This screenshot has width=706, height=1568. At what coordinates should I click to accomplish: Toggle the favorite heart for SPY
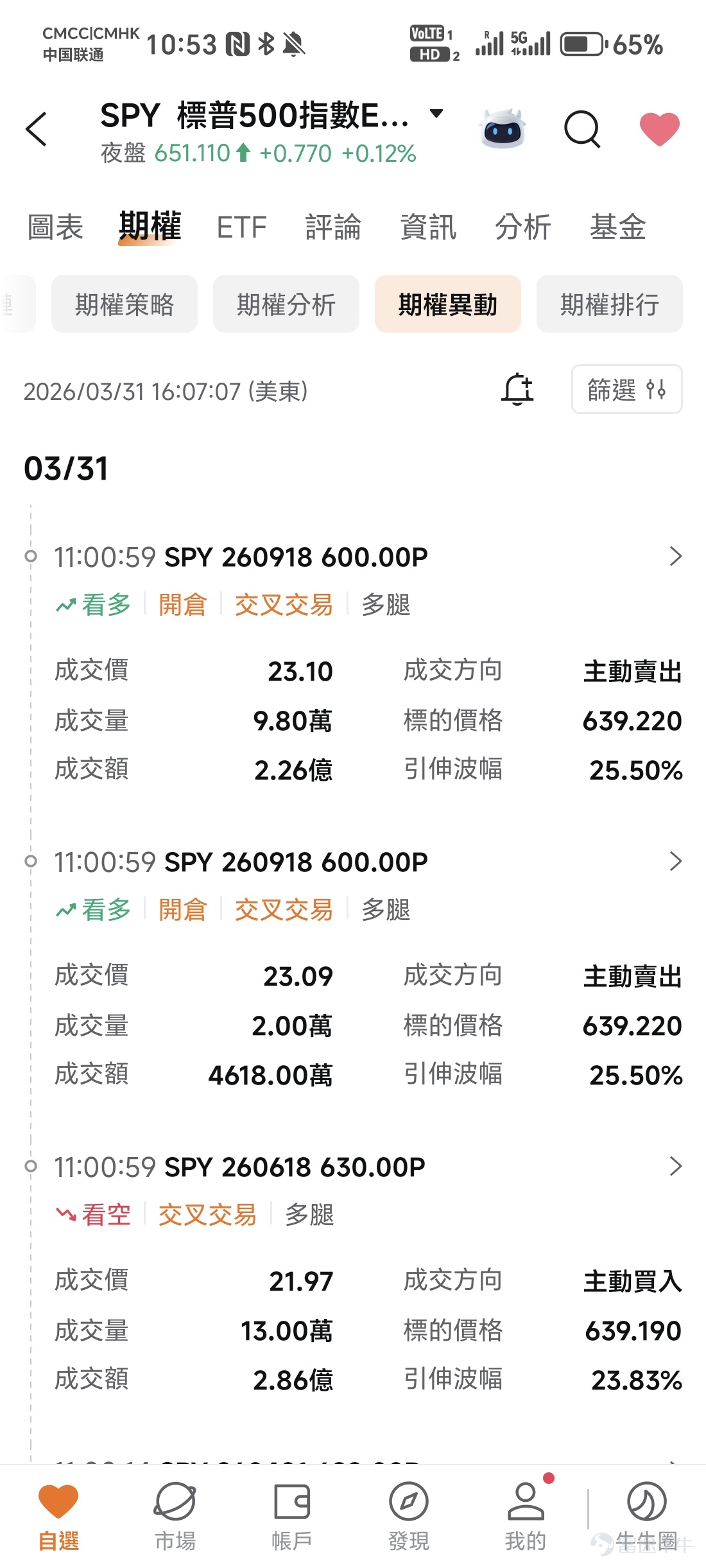coord(660,128)
